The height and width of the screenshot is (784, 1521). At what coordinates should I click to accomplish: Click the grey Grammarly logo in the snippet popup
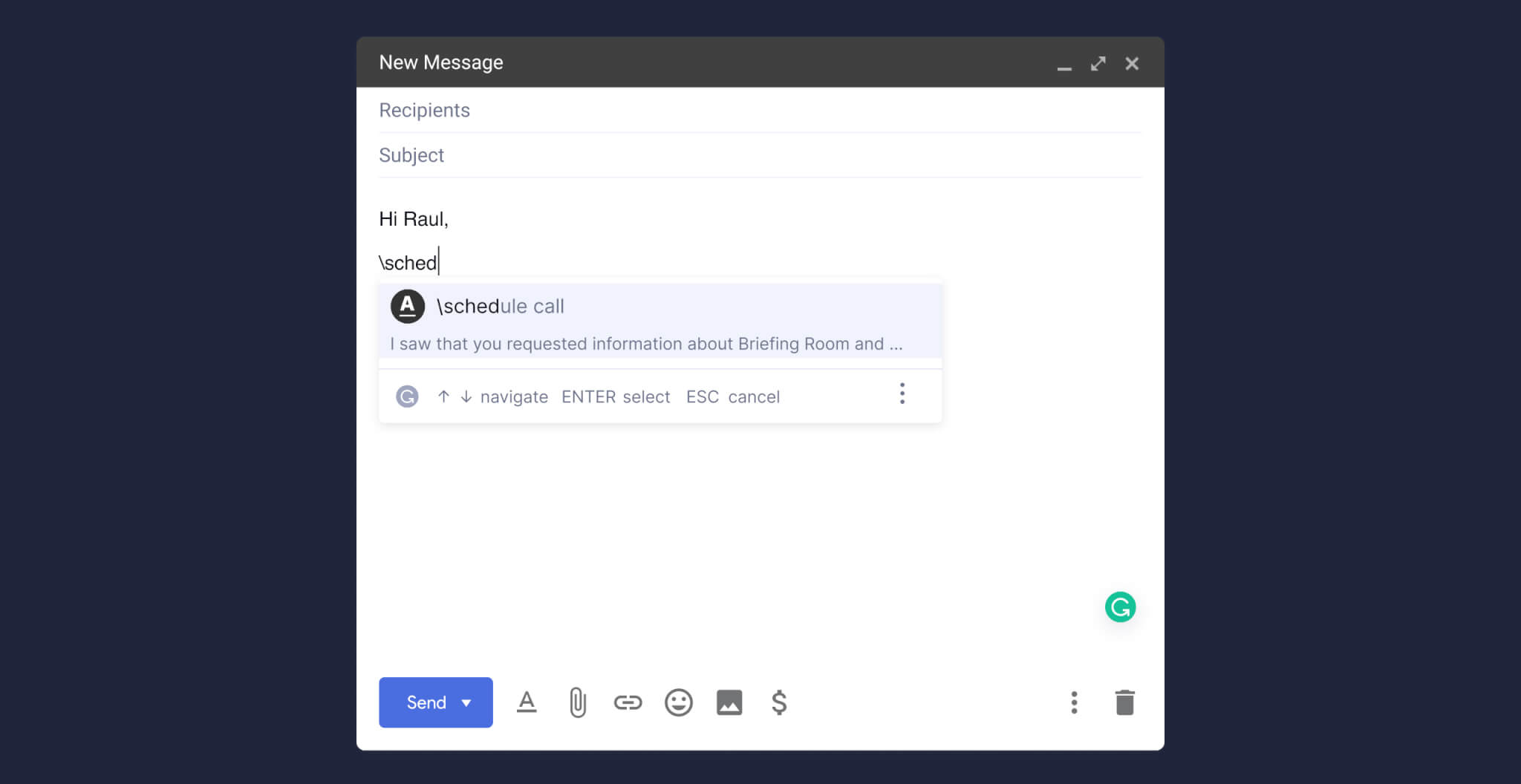coord(407,396)
